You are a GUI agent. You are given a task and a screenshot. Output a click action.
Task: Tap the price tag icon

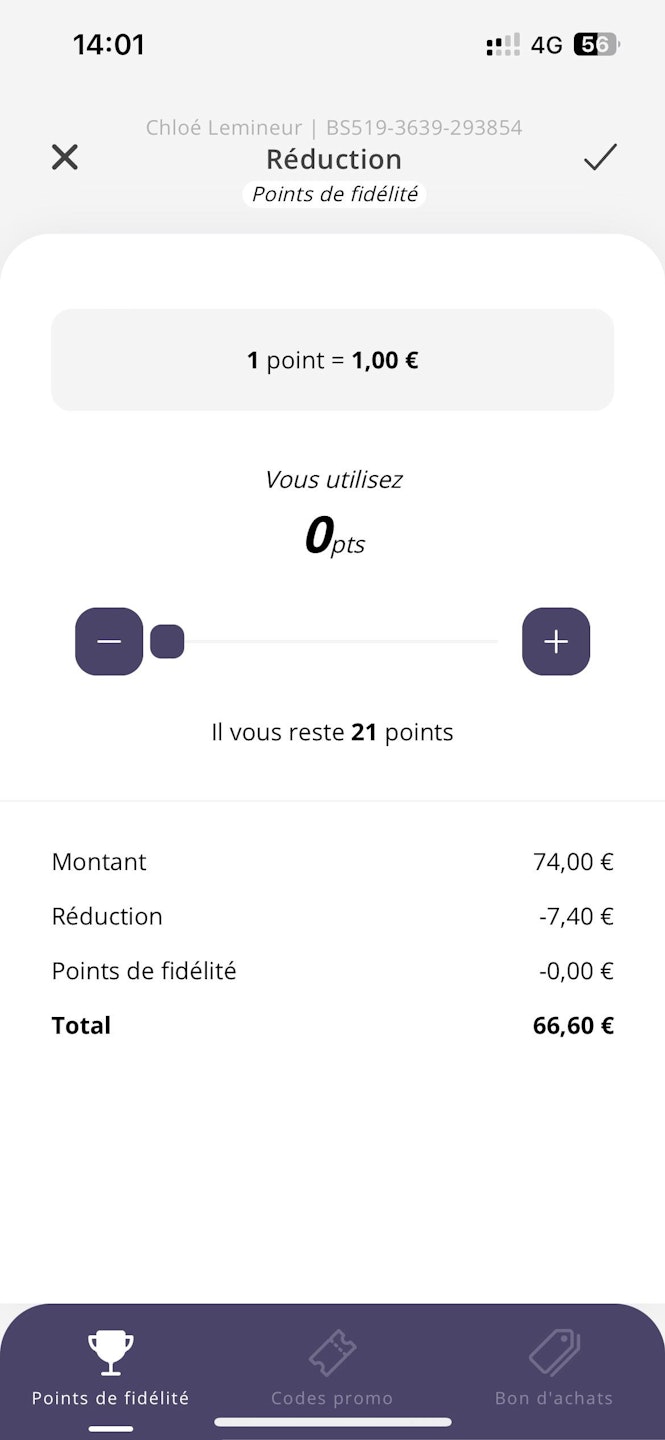point(554,1353)
